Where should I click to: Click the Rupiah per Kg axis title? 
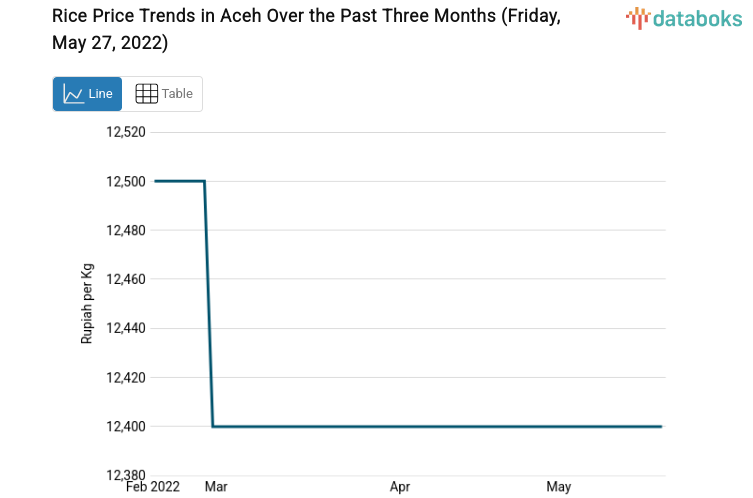tap(87, 304)
